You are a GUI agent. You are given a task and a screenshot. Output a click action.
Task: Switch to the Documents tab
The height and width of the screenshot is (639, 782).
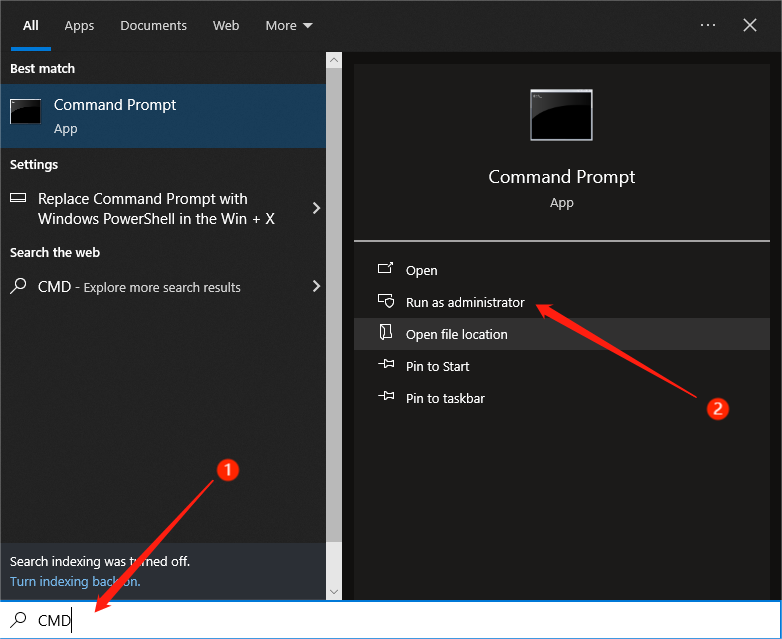153,25
